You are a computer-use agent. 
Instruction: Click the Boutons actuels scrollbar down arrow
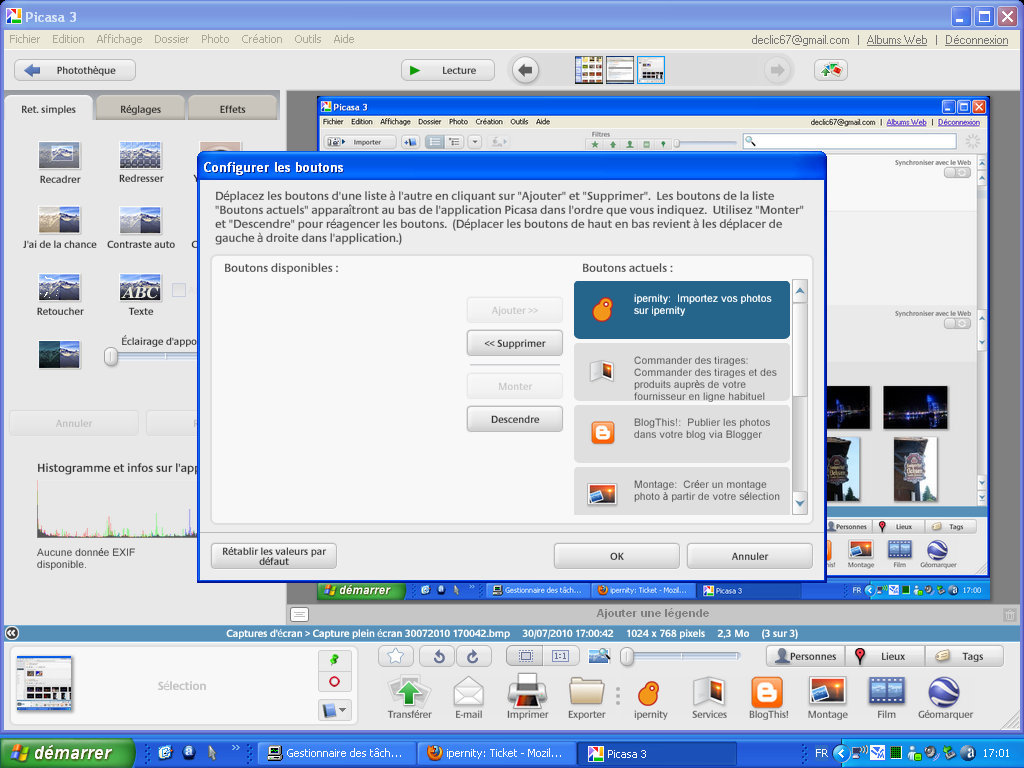coord(800,503)
